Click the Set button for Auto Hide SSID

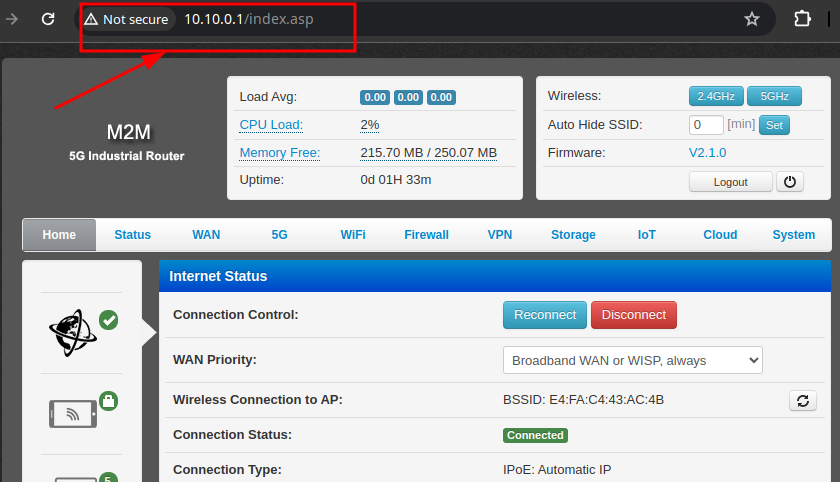pyautogui.click(x=774, y=125)
